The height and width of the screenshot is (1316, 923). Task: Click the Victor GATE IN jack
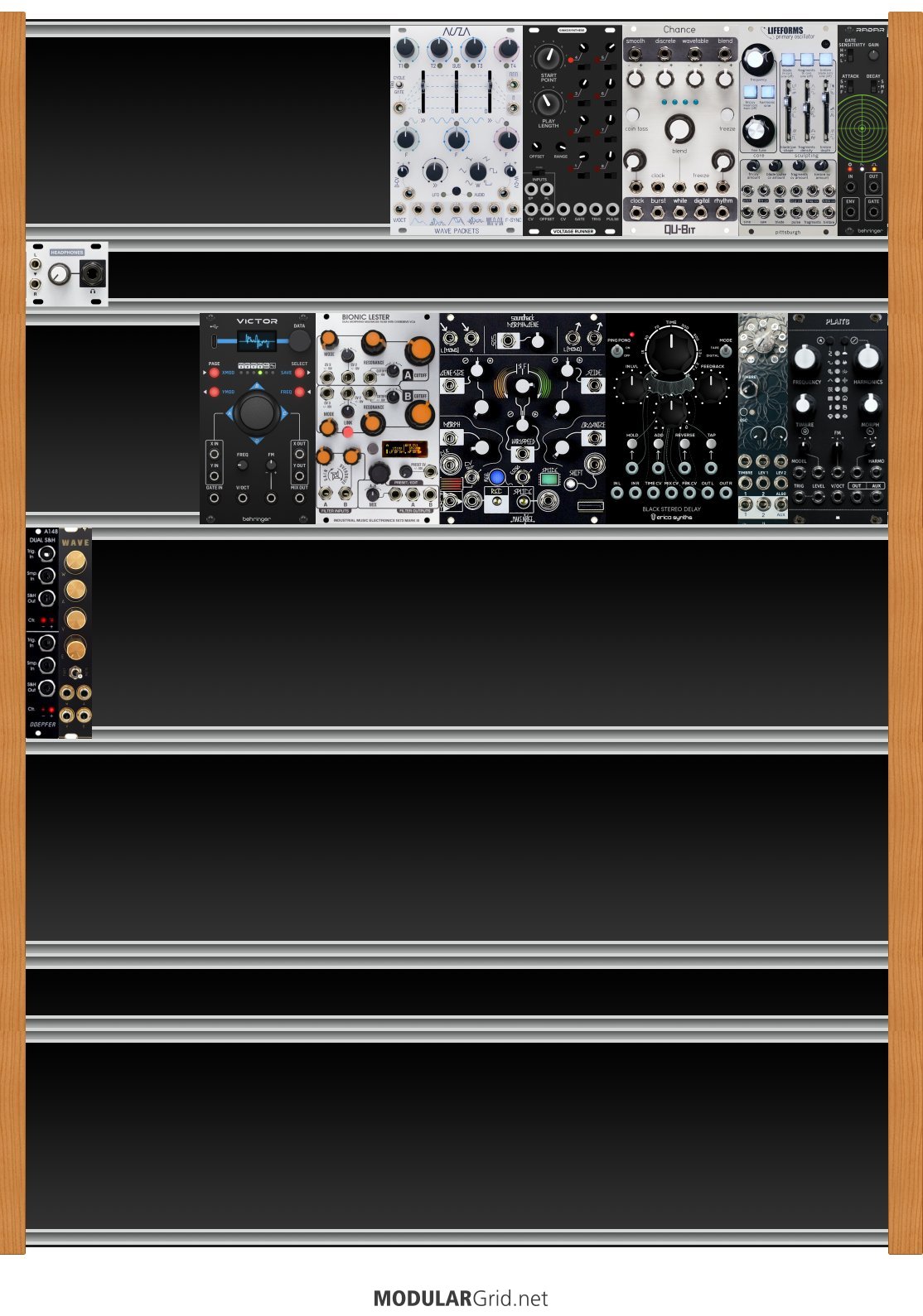click(x=215, y=498)
